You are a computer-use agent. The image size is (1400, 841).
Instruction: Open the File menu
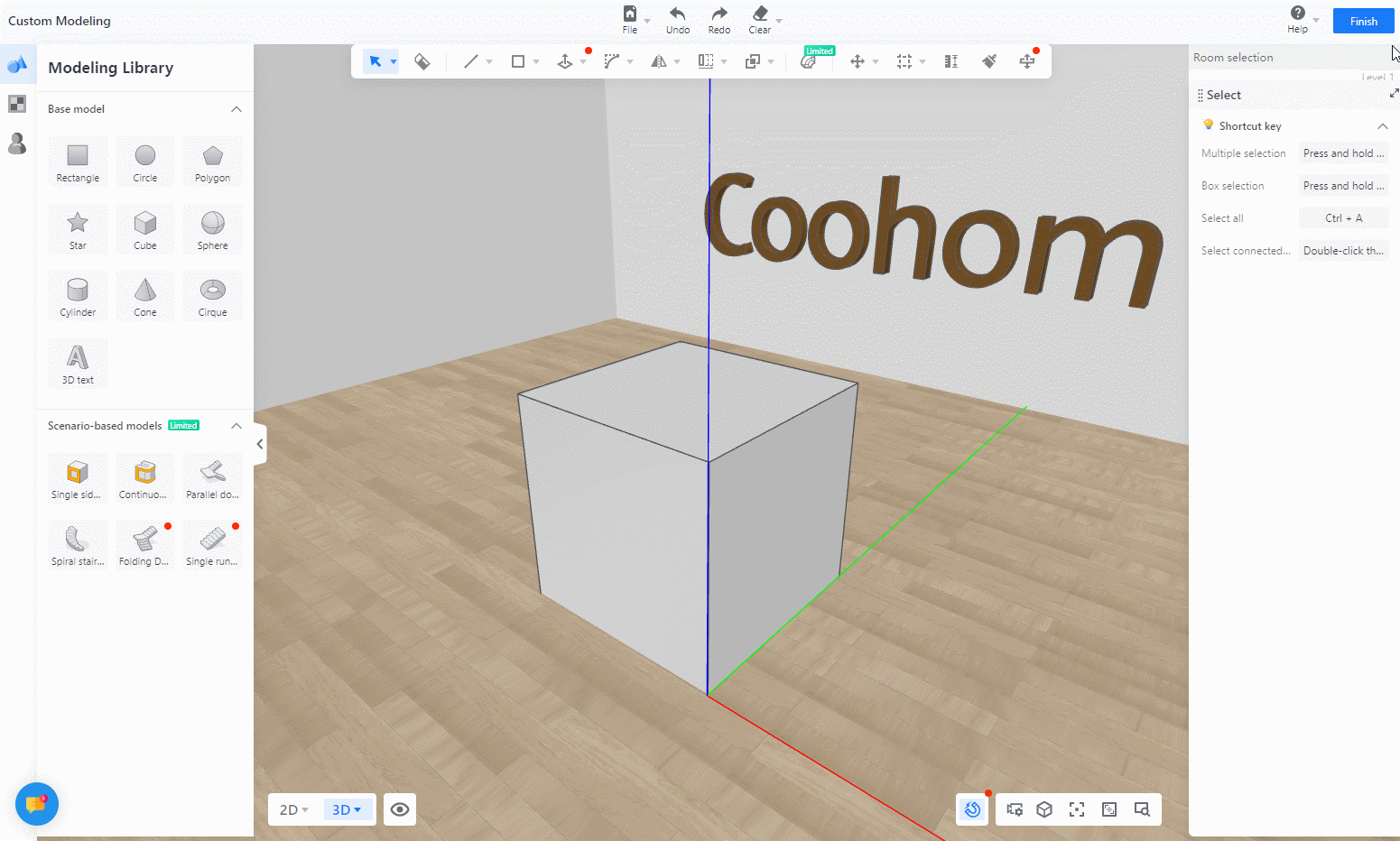pos(630,20)
